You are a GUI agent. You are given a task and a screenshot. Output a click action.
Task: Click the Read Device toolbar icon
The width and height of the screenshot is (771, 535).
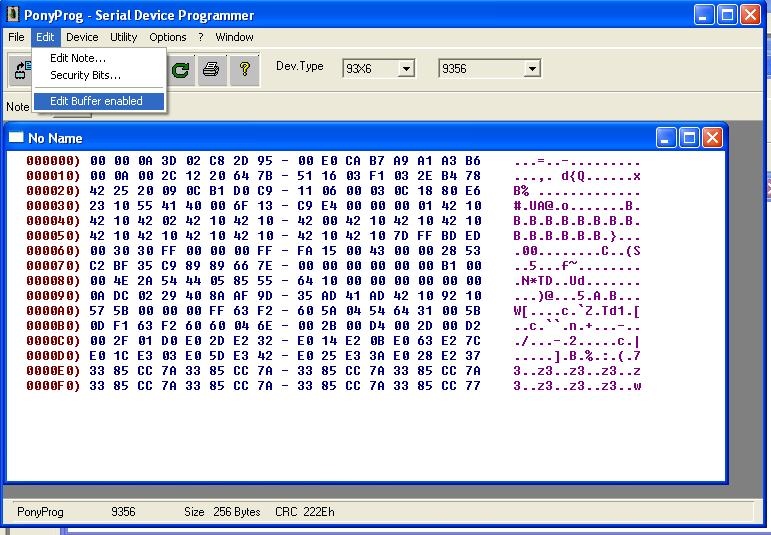(21, 70)
